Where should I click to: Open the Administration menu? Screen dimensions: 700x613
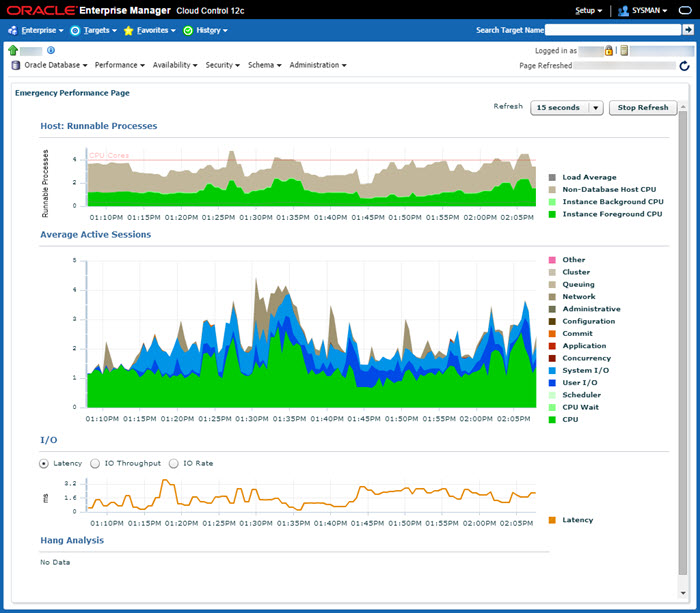(318, 65)
